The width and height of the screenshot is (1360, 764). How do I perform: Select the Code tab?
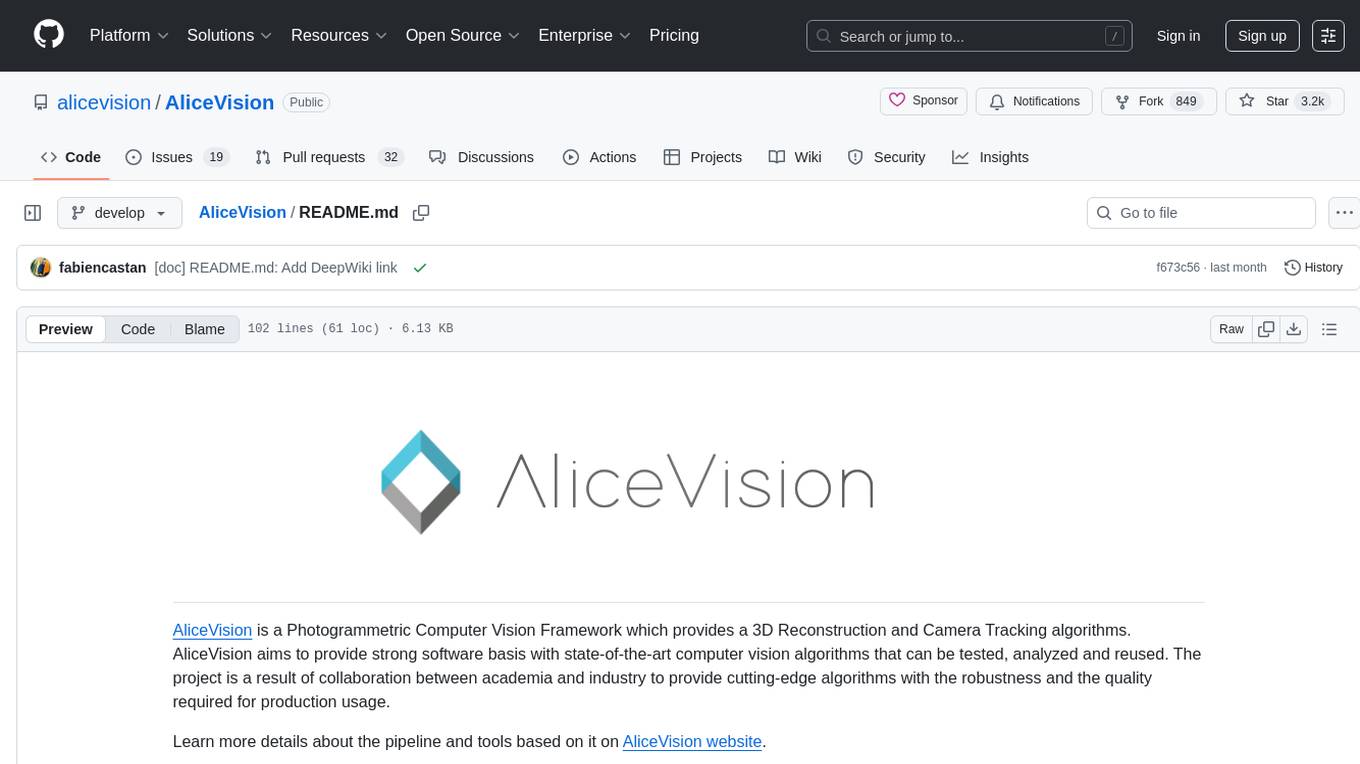coord(71,157)
